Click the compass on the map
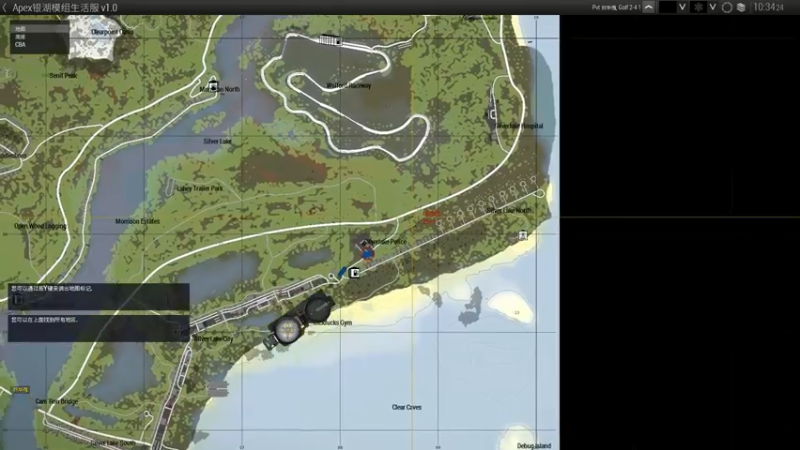 click(298, 320)
